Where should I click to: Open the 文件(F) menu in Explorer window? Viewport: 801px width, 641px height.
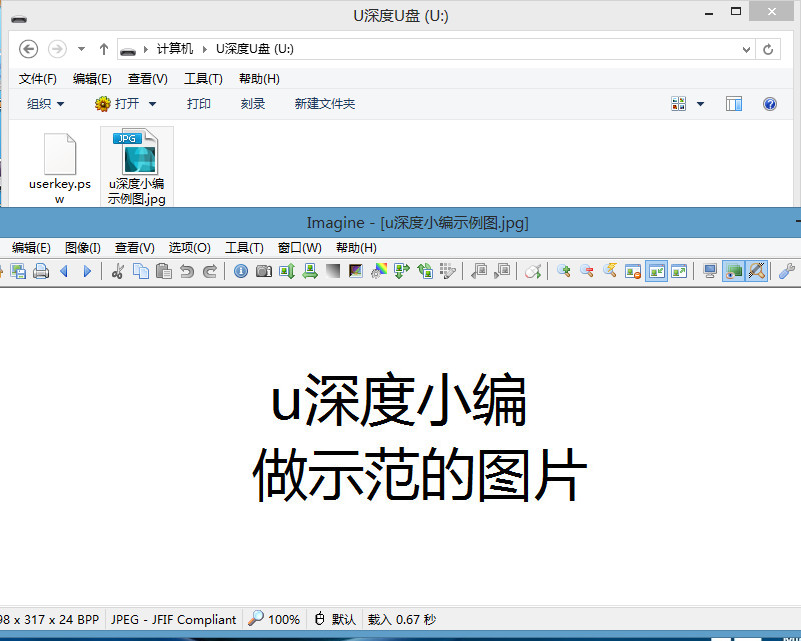tap(38, 79)
